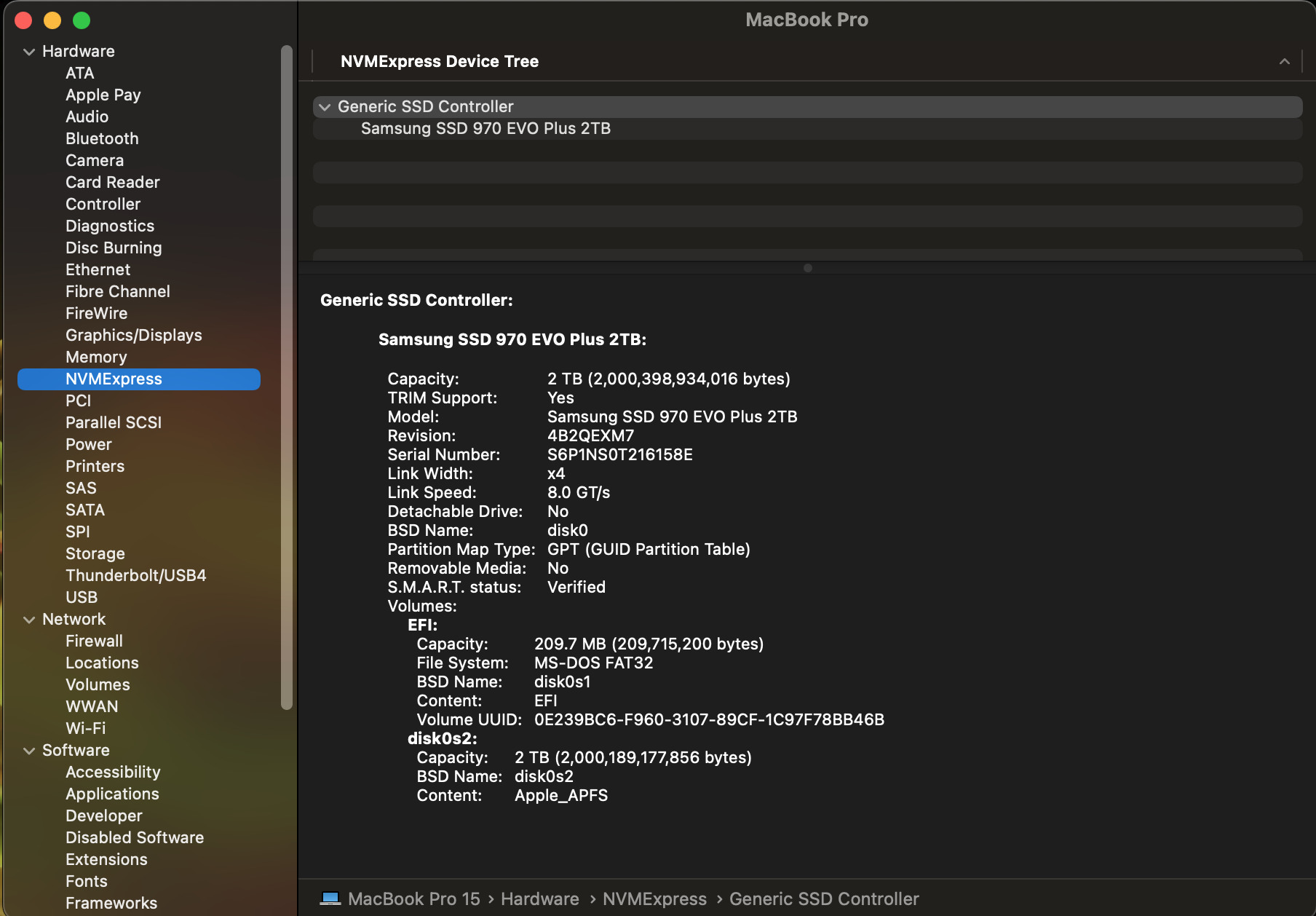Collapse the Network section in sidebar
The width and height of the screenshot is (1316, 916).
(29, 620)
